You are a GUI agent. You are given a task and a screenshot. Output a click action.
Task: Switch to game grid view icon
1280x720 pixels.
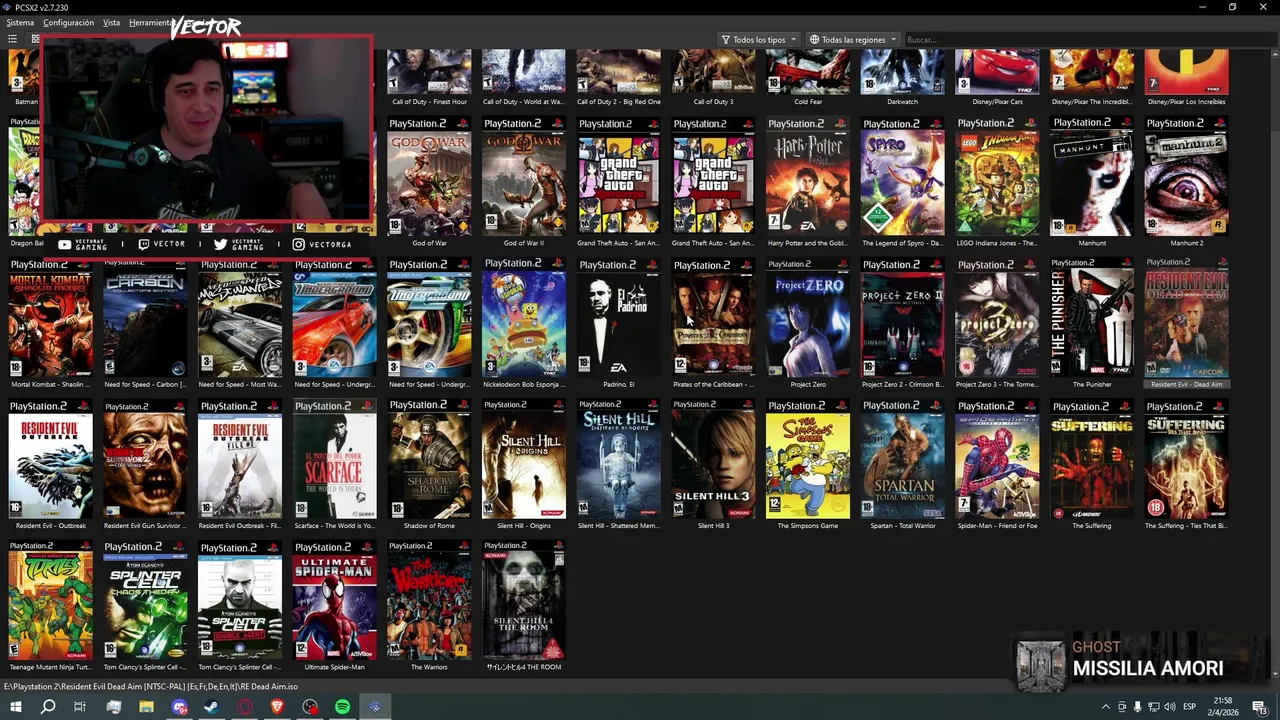click(x=34, y=39)
